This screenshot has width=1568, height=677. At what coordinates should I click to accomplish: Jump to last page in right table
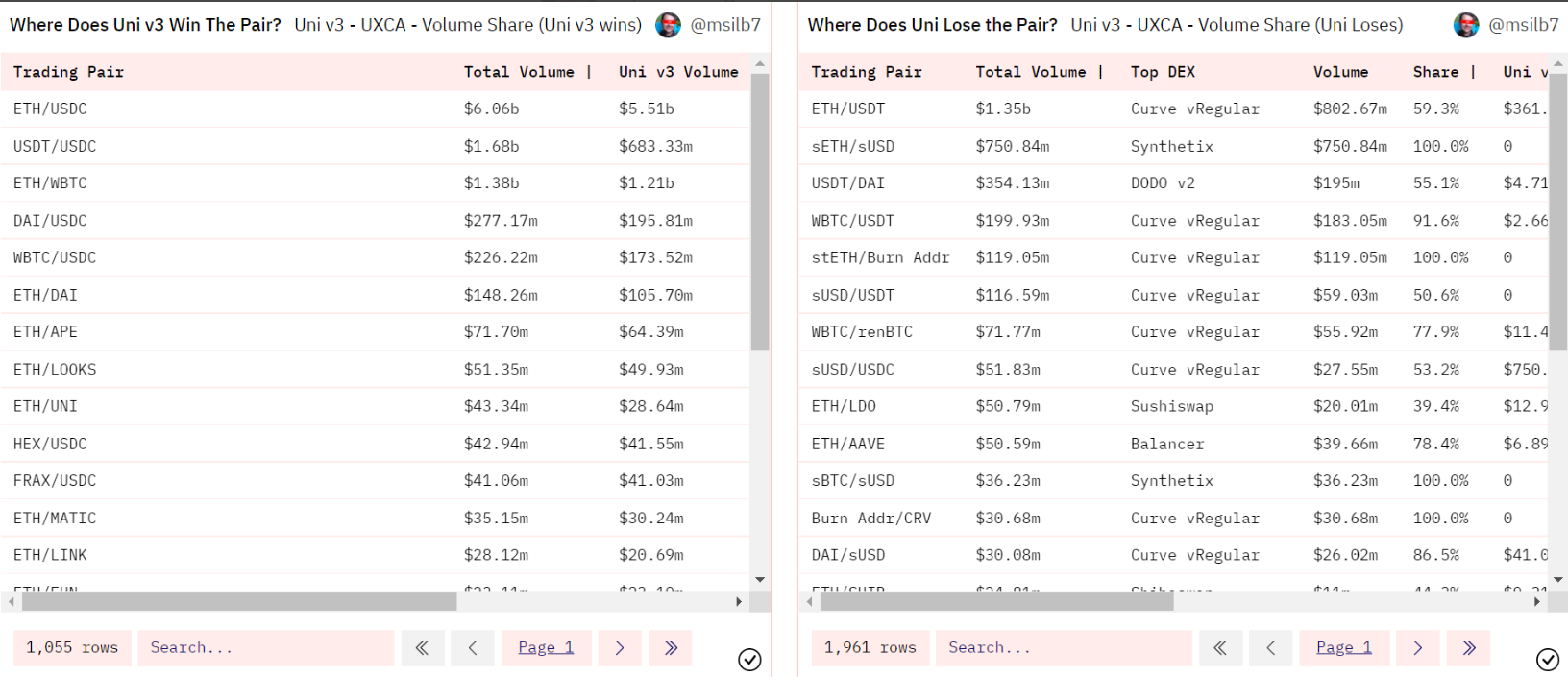1469,648
